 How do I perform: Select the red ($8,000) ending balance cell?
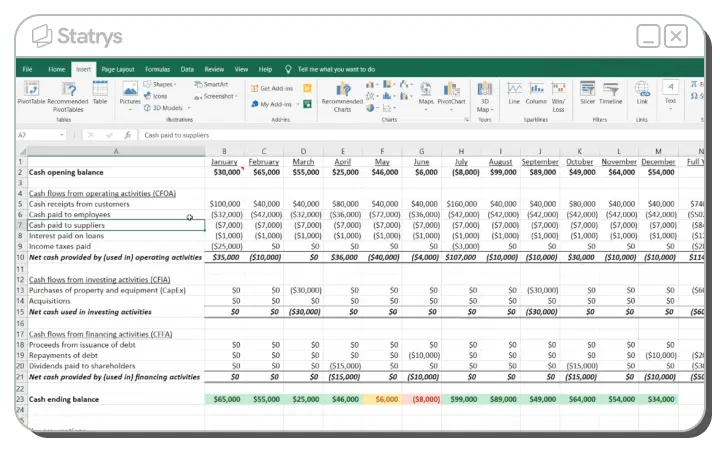(422, 399)
